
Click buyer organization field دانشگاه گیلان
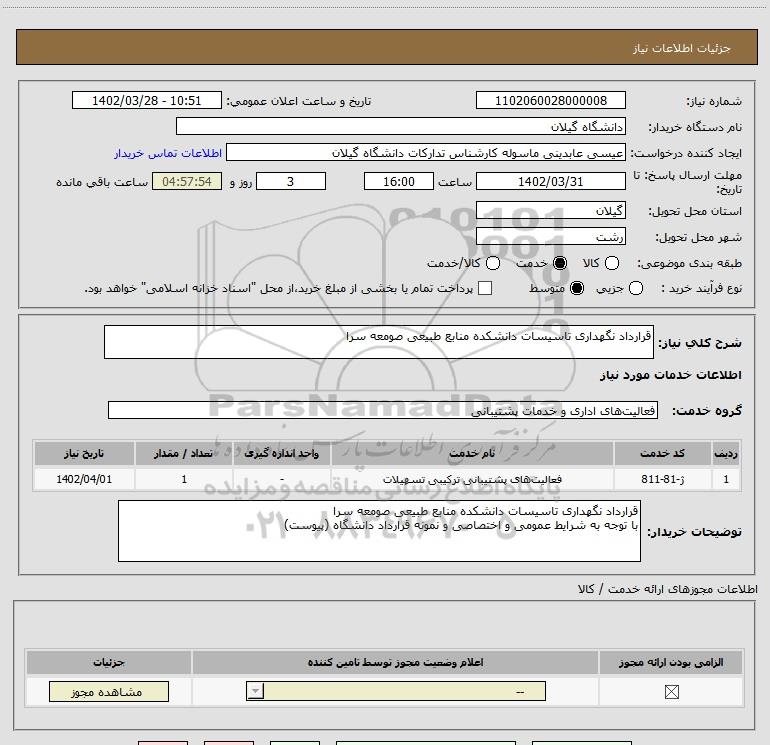point(401,126)
